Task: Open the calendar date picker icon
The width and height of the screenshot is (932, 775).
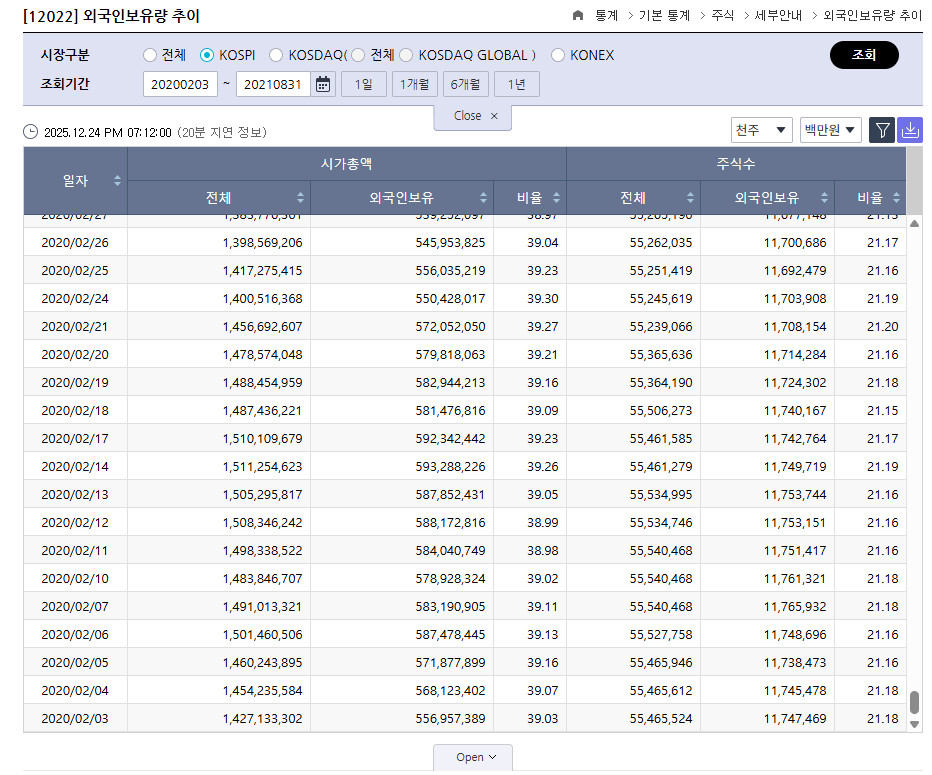Action: (x=323, y=85)
